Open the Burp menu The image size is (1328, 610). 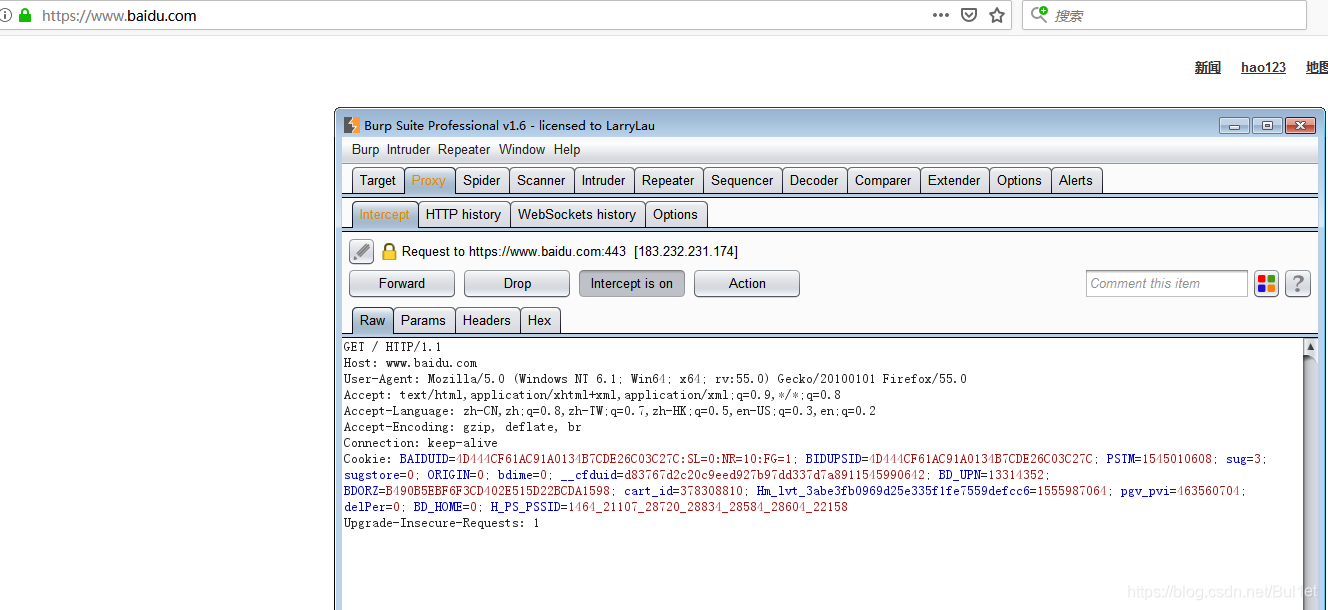[x=365, y=149]
